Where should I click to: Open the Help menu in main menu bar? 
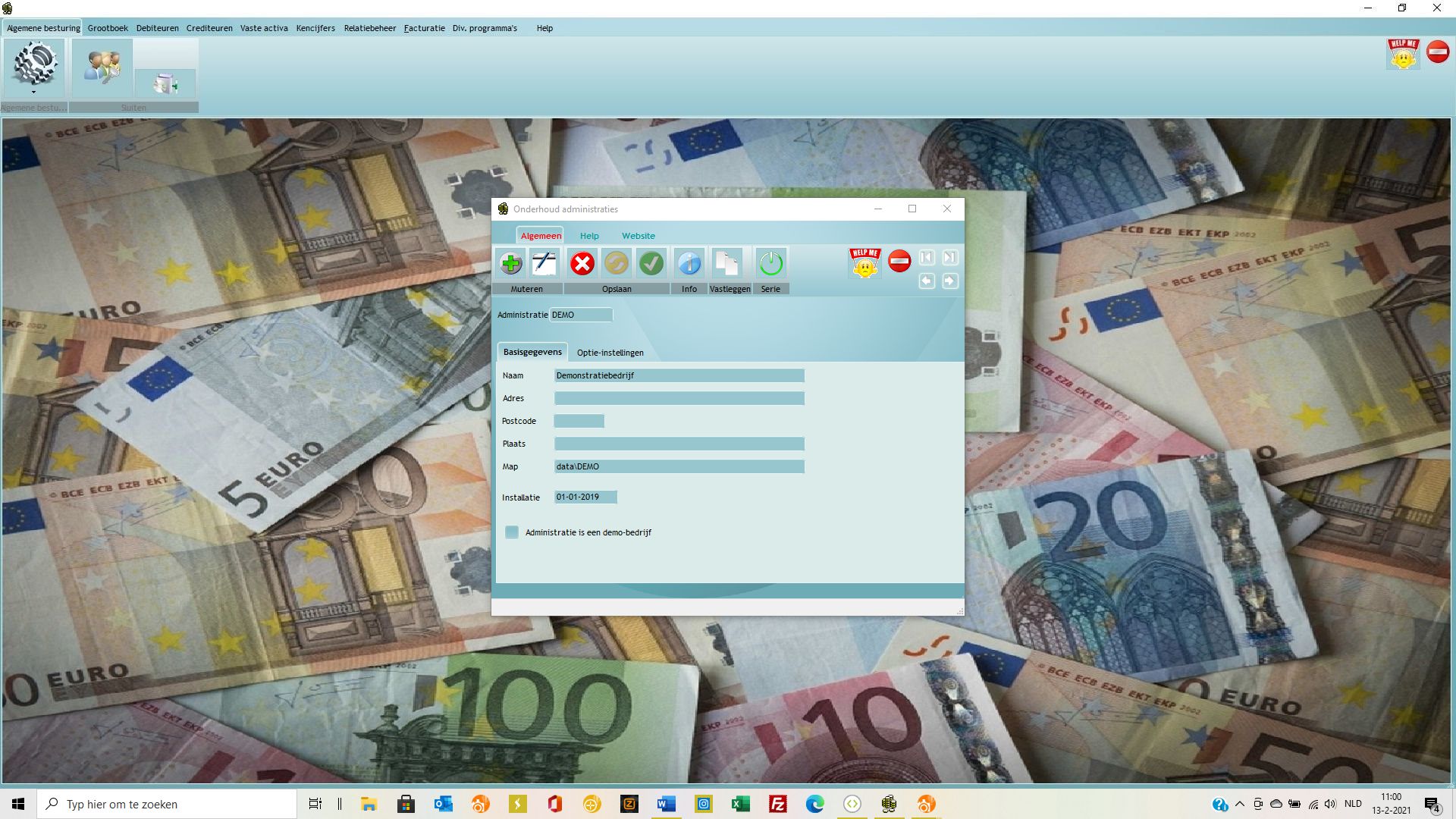click(x=544, y=28)
